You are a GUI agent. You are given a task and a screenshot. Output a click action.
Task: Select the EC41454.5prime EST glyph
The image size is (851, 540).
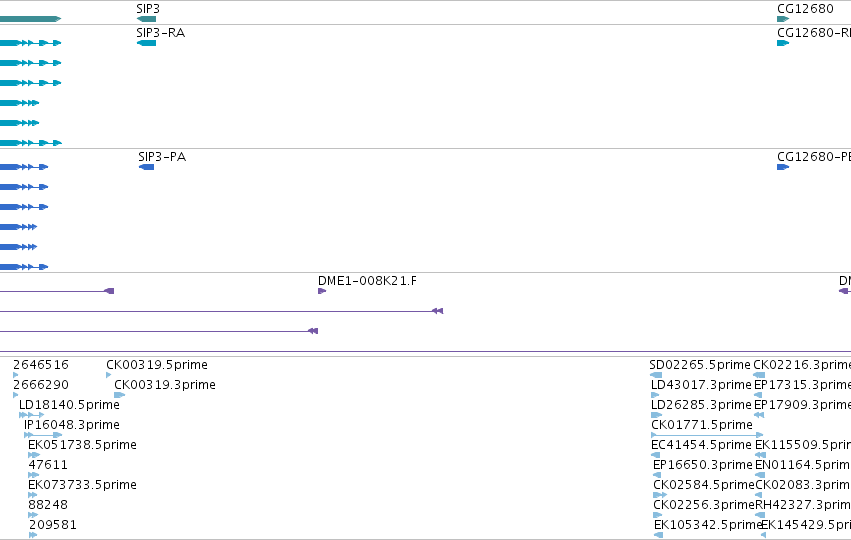tap(656, 455)
